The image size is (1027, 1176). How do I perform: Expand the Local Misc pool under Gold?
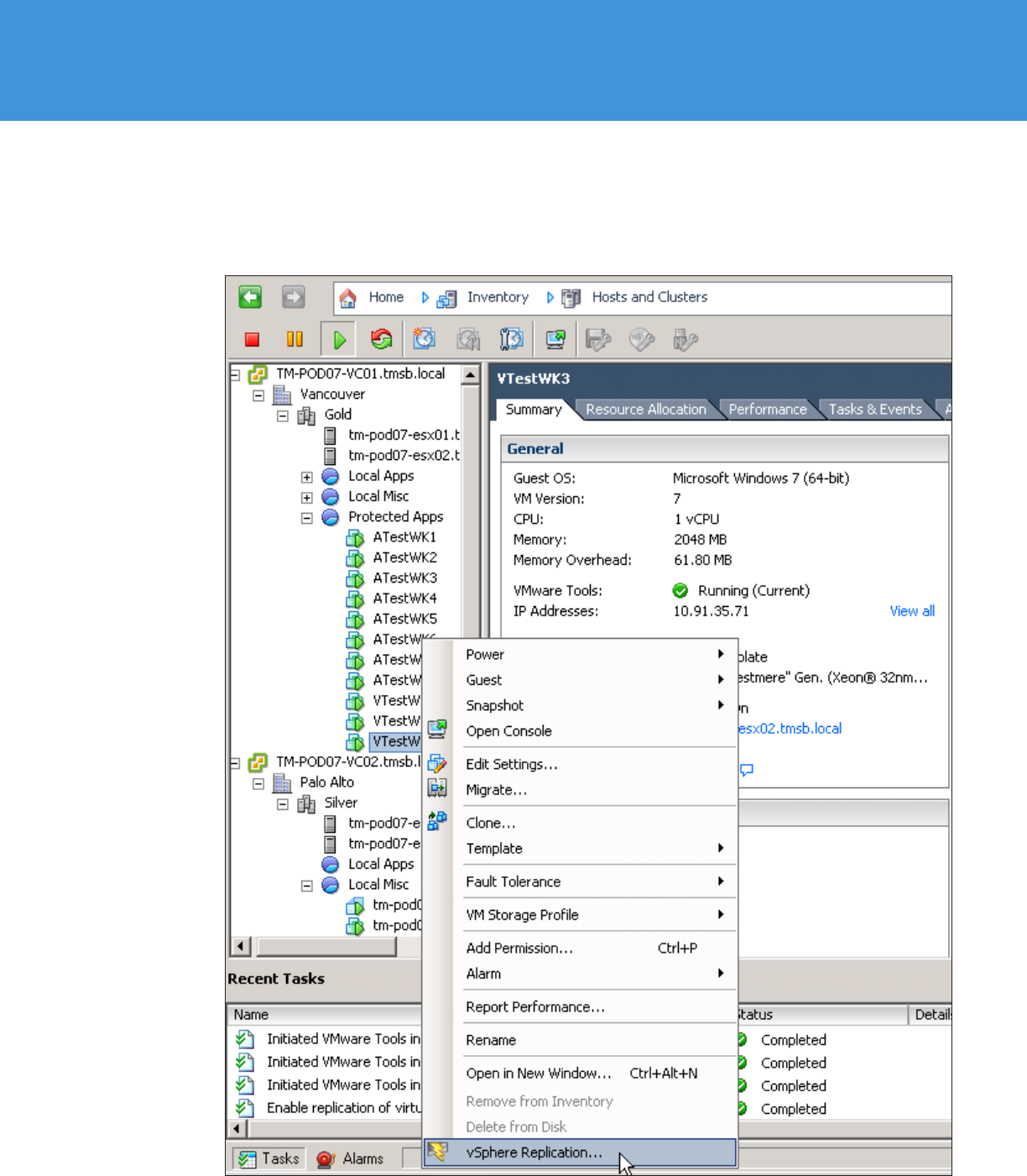coord(307,498)
